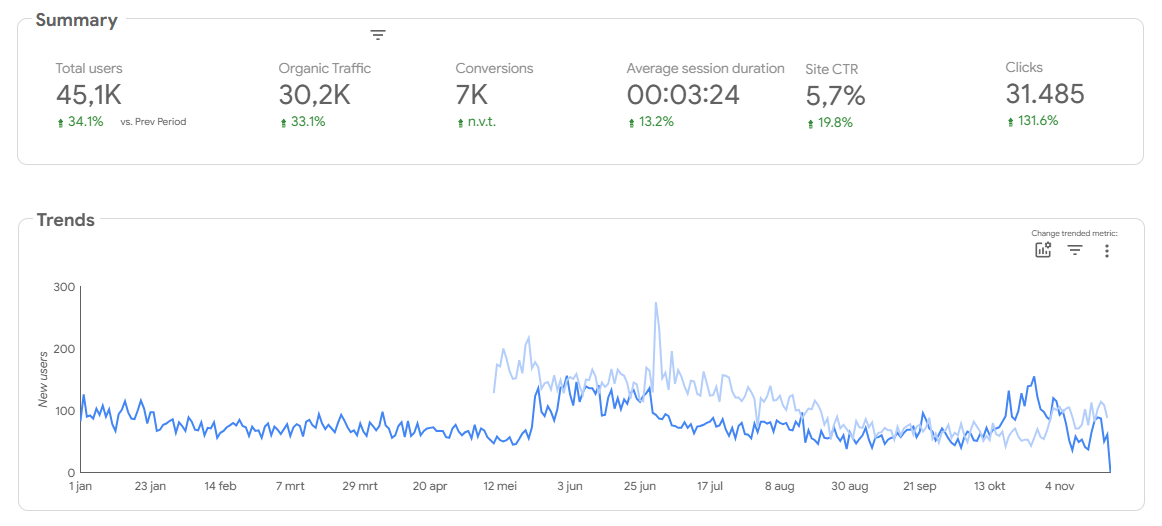Viewport: 1162px width, 526px height.
Task: Click the Clicks scorecard label
Action: tap(1024, 67)
